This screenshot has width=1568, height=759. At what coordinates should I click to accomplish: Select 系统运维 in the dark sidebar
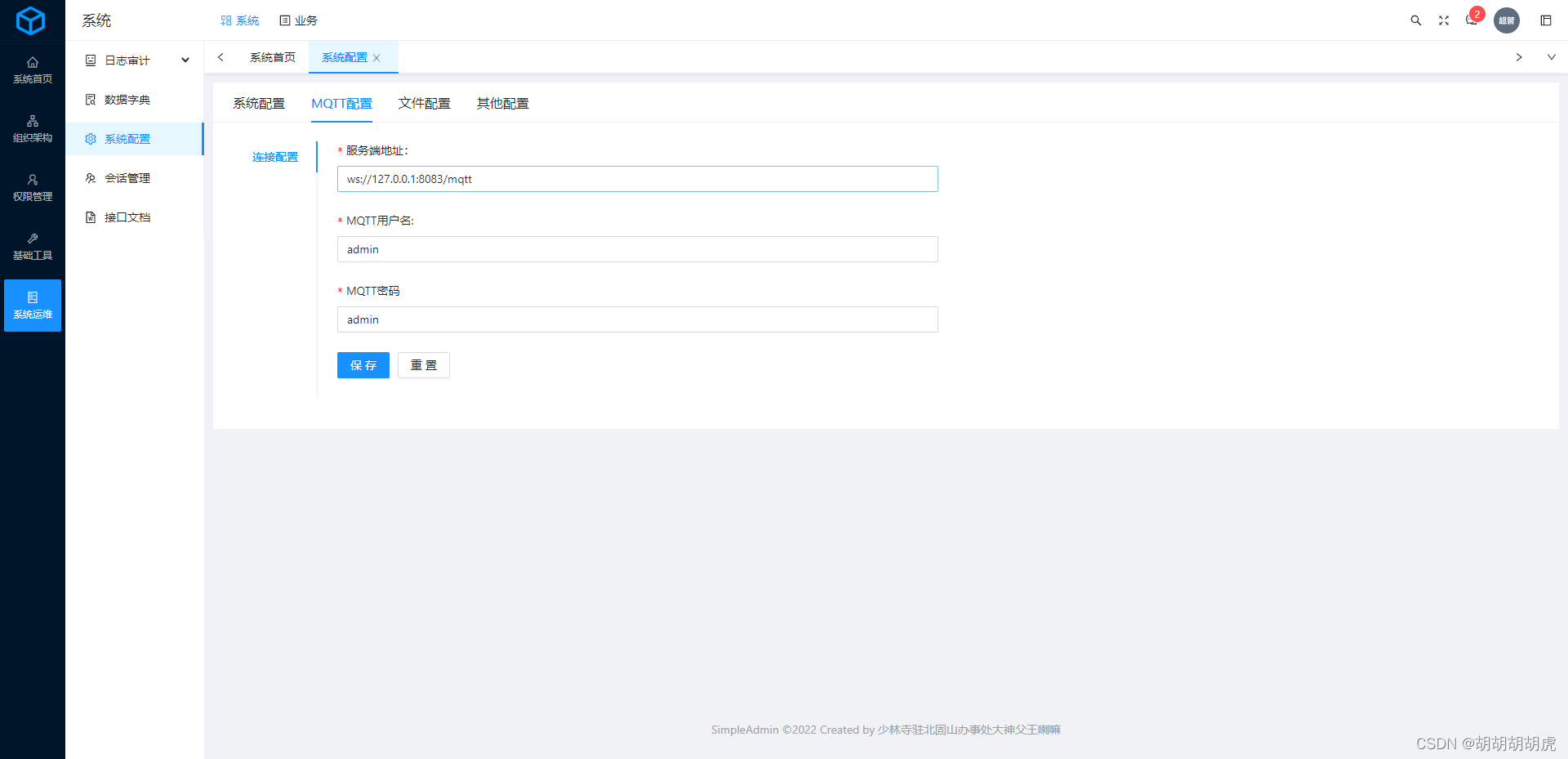click(33, 306)
